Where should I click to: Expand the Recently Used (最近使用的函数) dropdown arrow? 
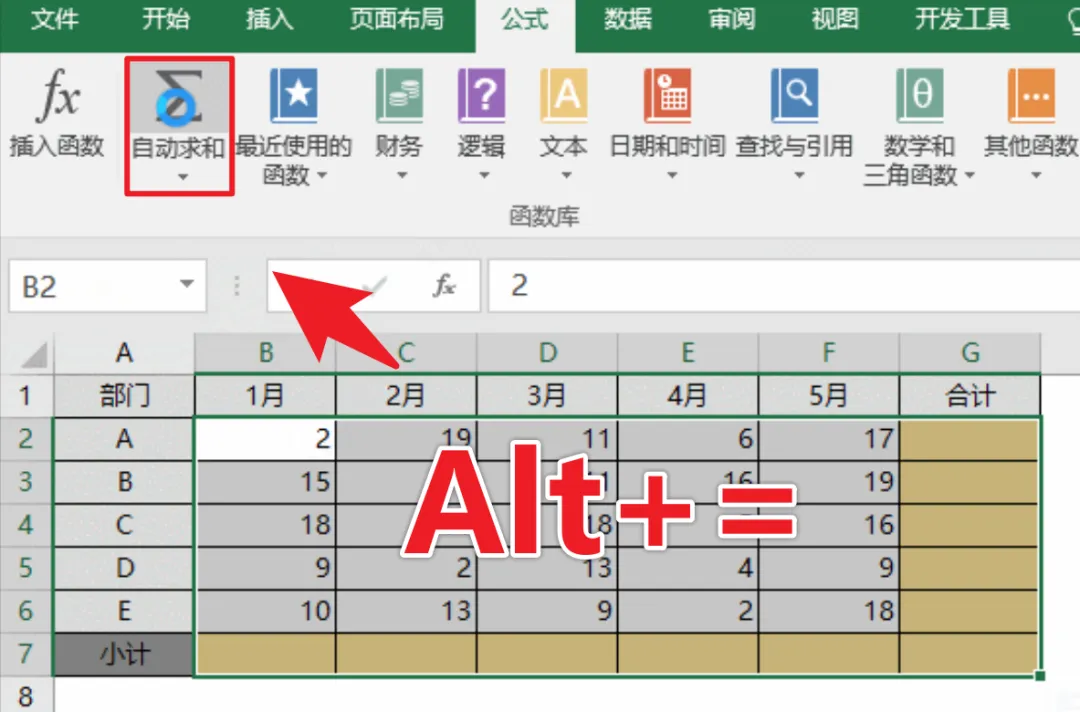coord(321,176)
